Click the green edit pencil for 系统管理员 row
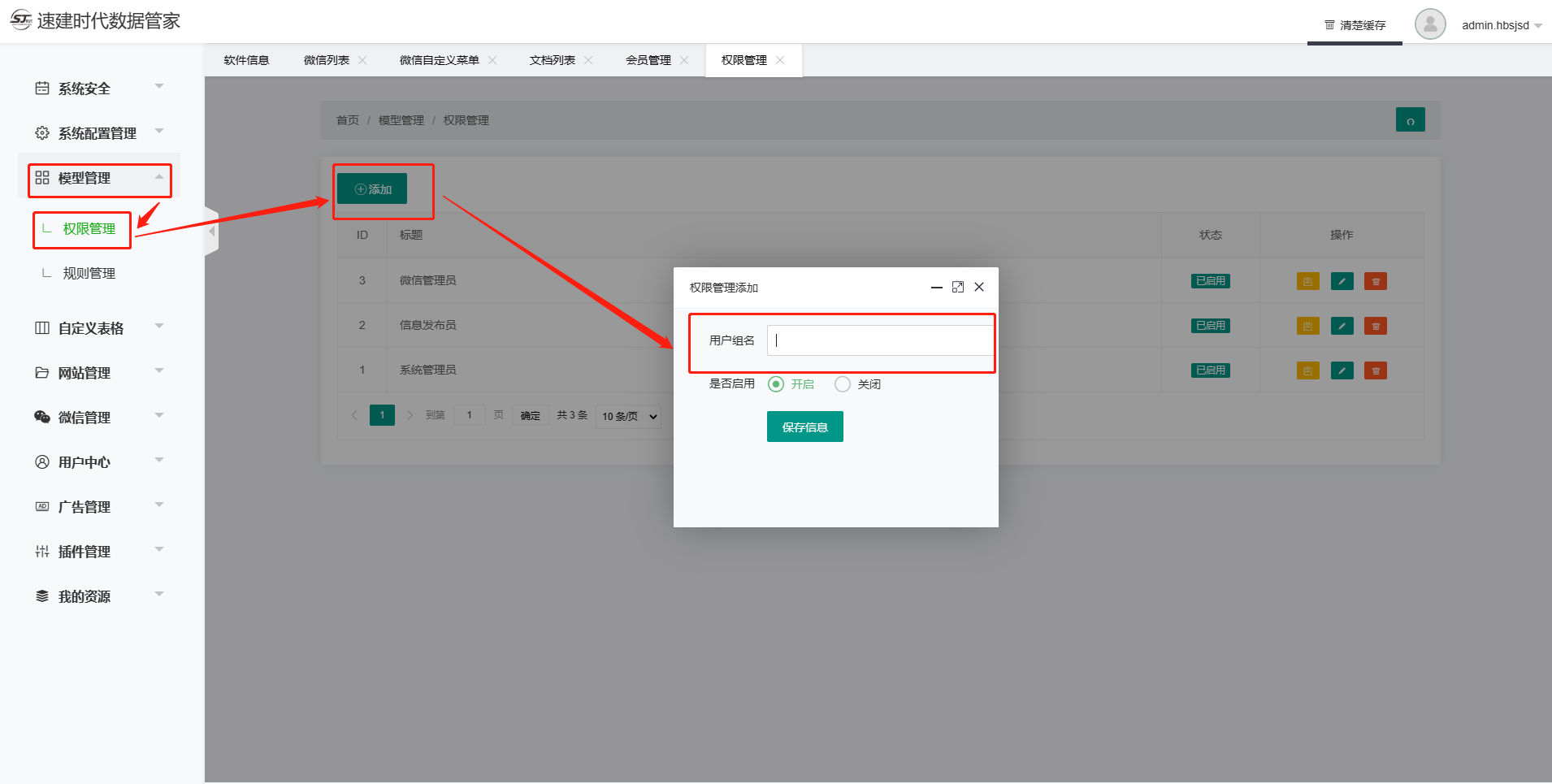This screenshot has height=784, width=1552. click(1342, 370)
